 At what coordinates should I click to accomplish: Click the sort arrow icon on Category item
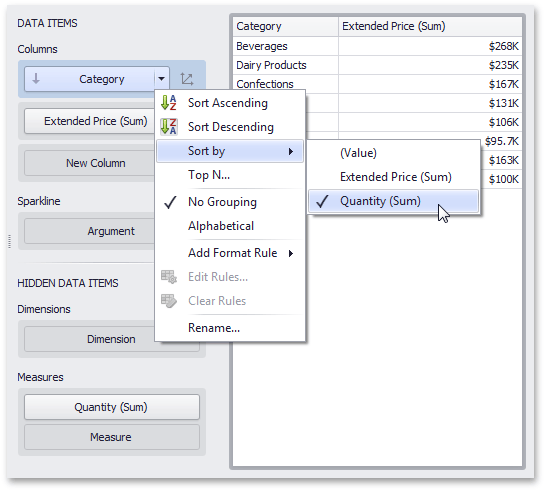[36, 79]
